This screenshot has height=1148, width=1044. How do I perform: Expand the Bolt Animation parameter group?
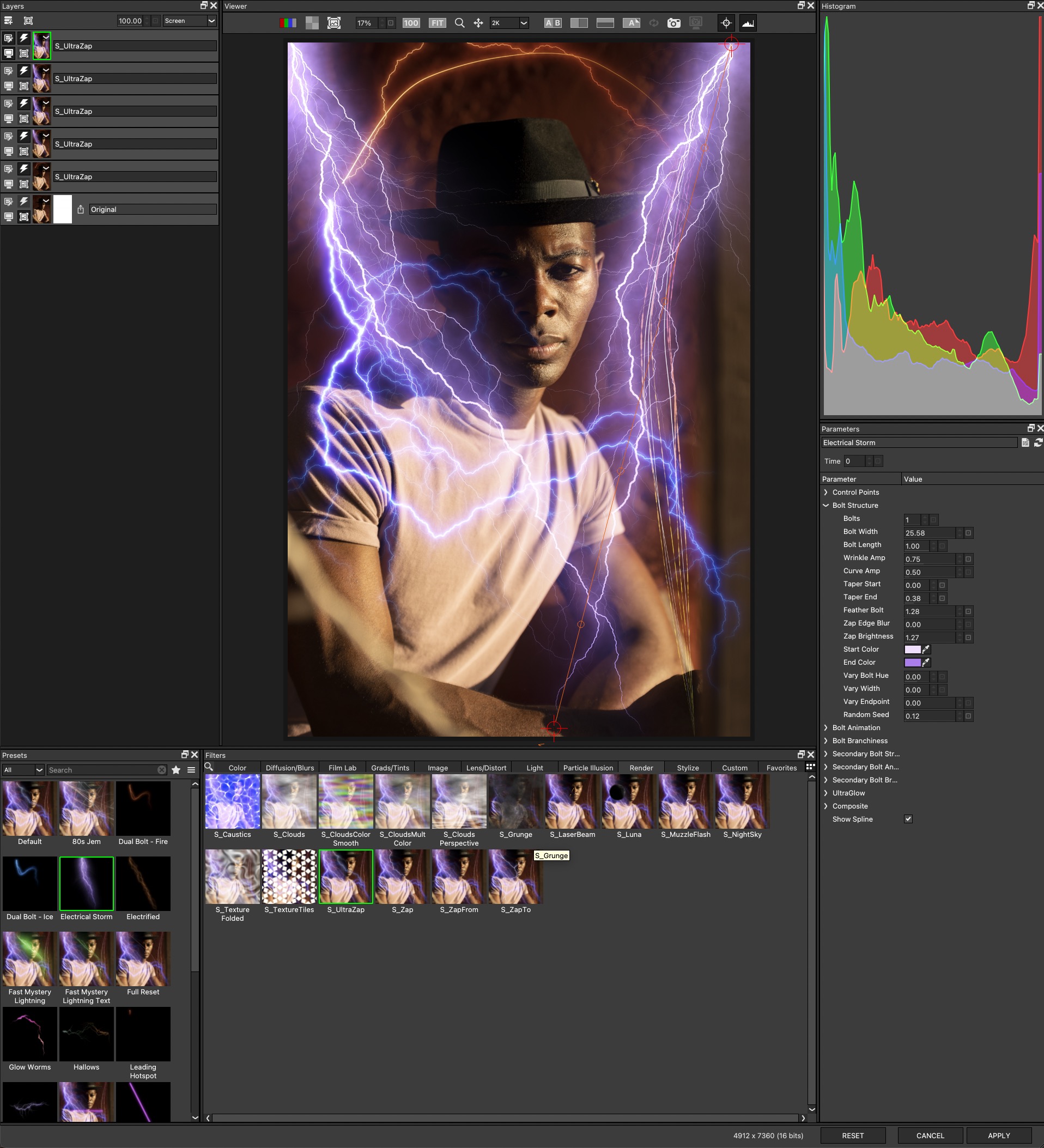826,727
